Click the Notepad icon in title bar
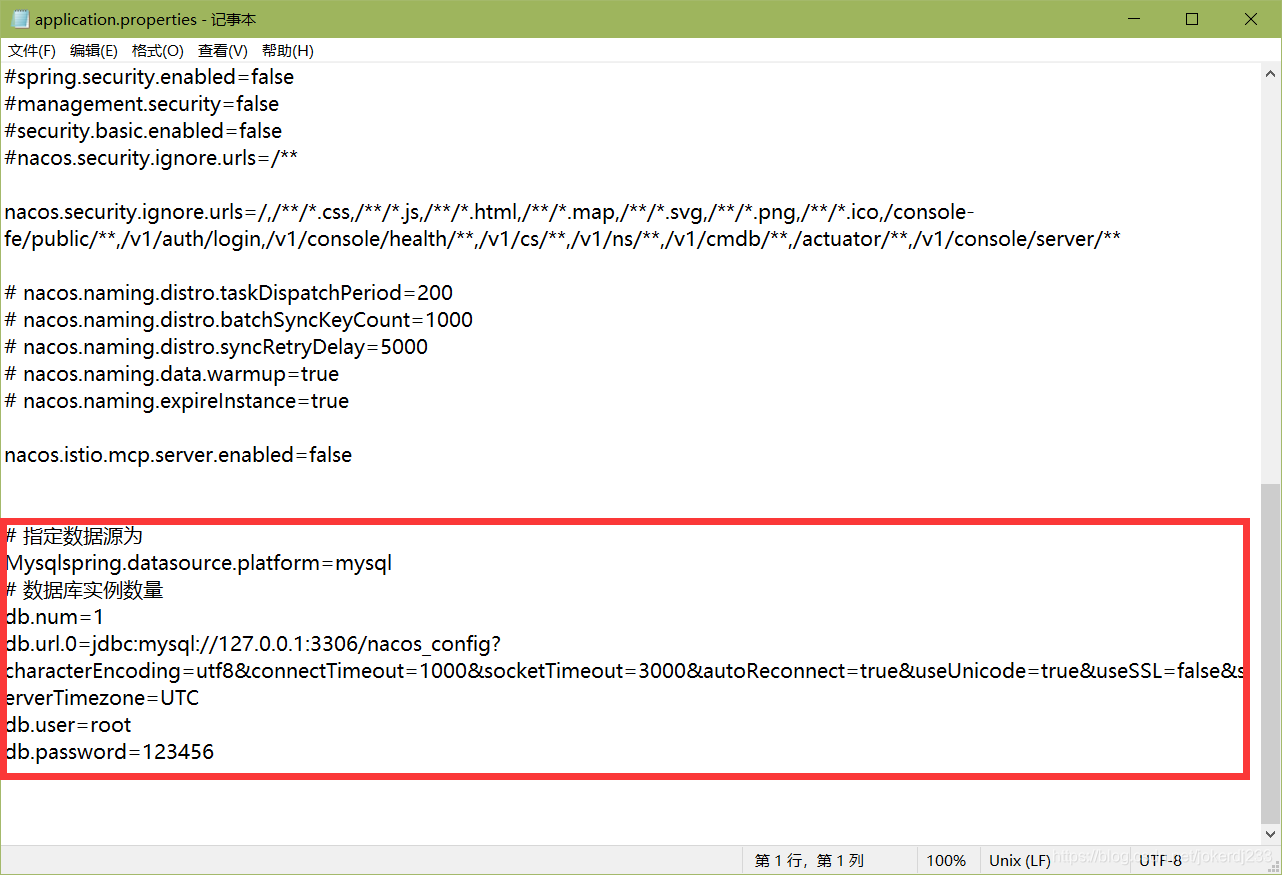Screen dimensions: 1282x875 (19, 19)
